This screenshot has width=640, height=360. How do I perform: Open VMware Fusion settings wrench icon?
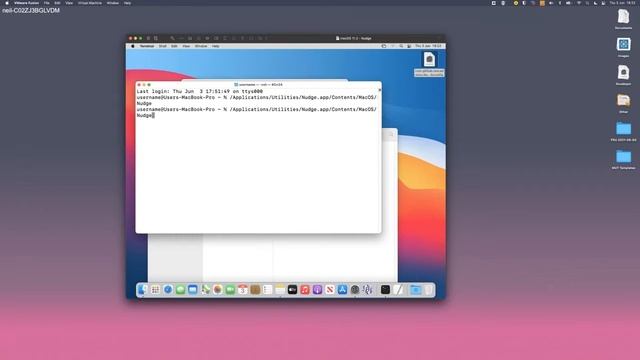[172, 38]
